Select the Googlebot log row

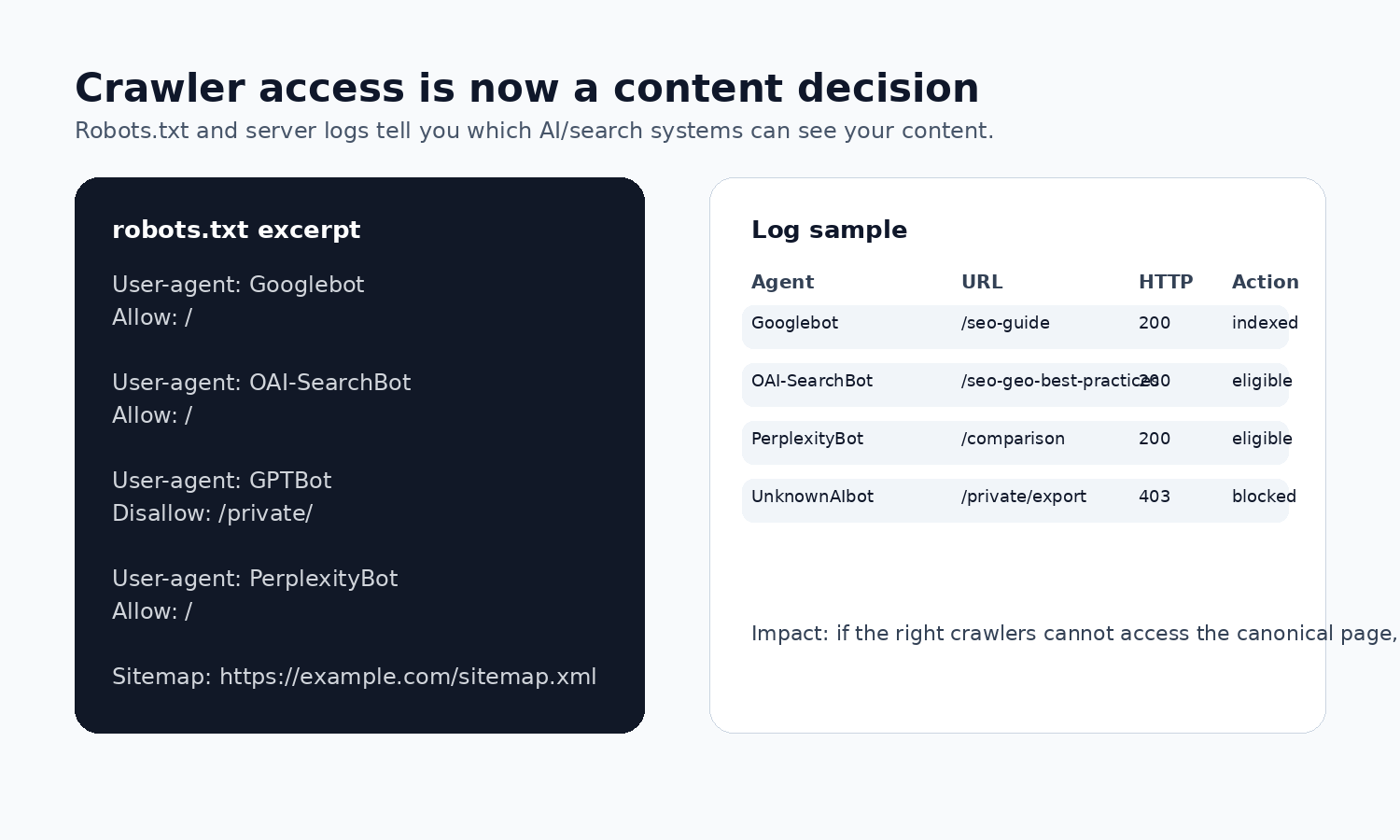click(1015, 327)
